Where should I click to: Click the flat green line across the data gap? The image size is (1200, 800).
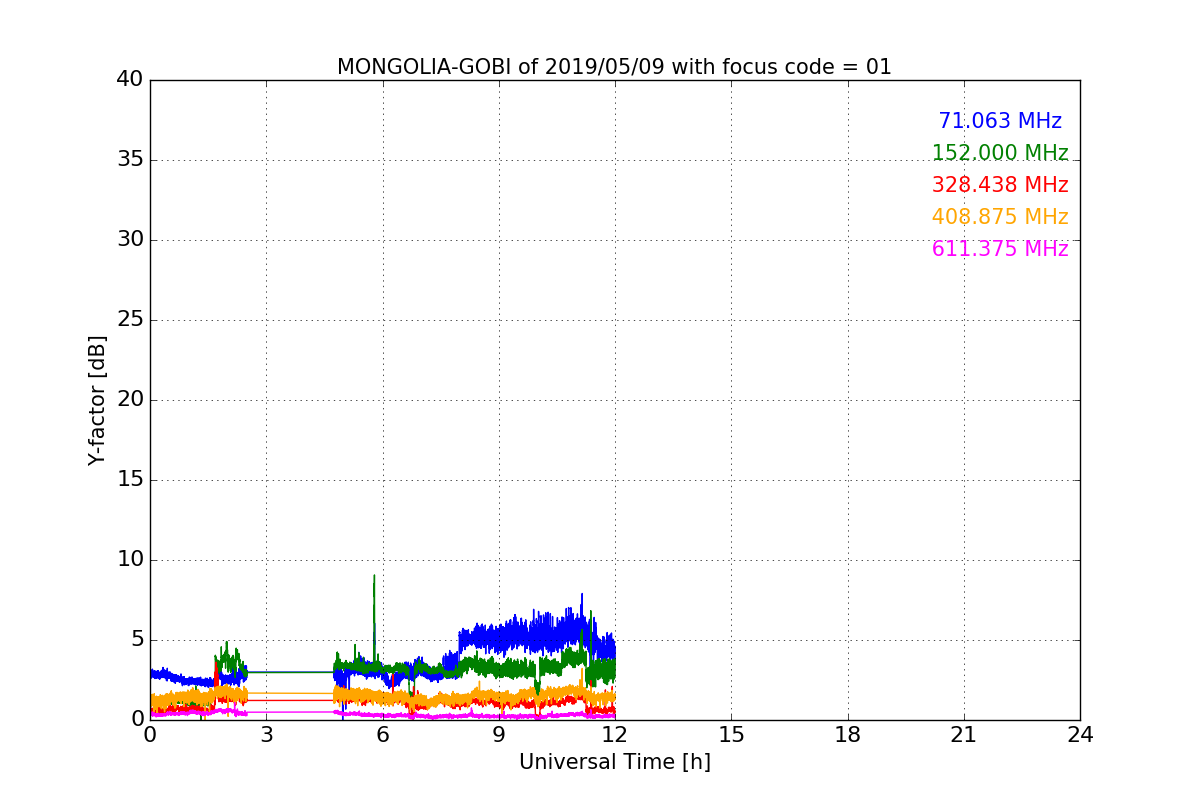click(x=290, y=672)
